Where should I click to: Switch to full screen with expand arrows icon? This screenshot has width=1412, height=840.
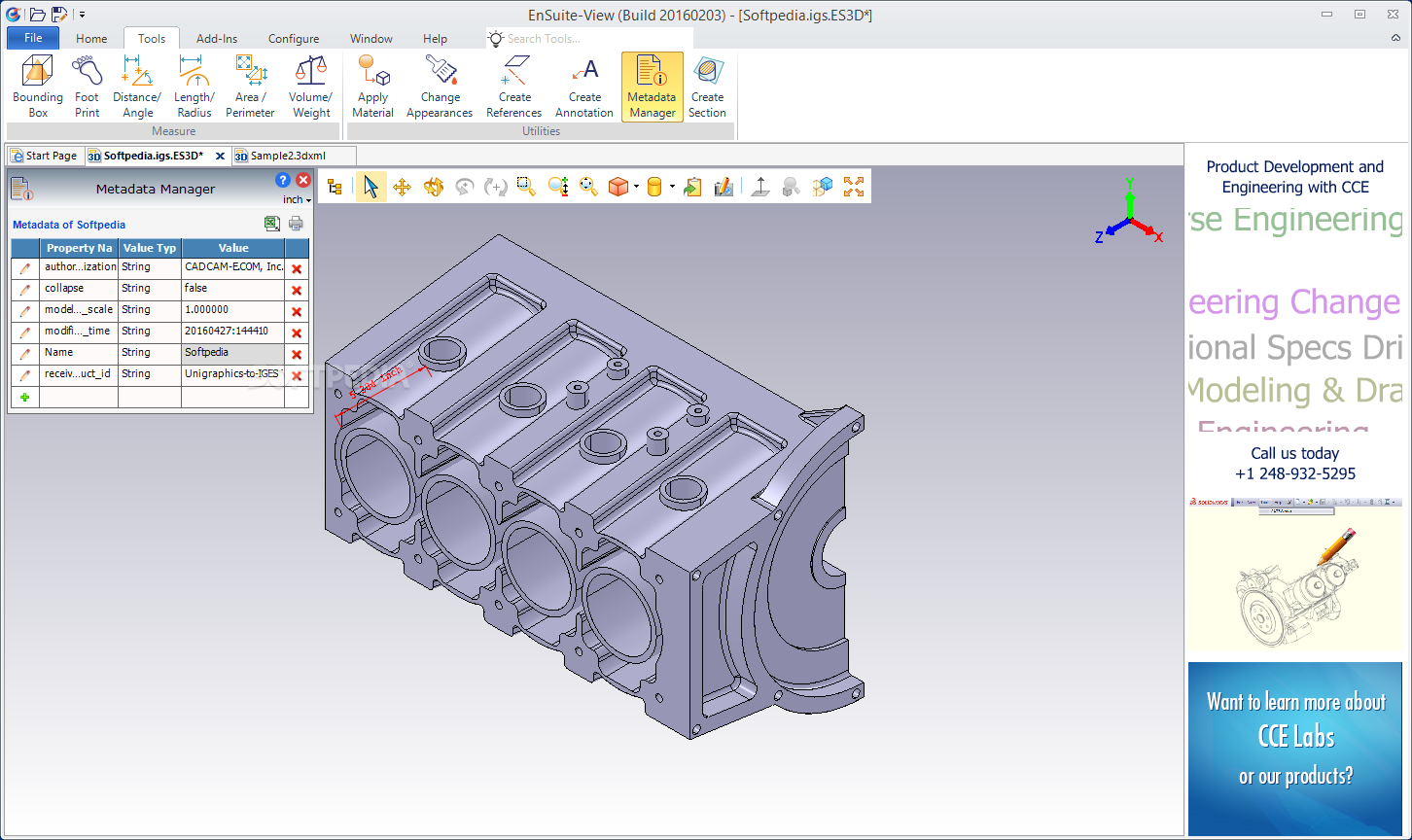(854, 187)
